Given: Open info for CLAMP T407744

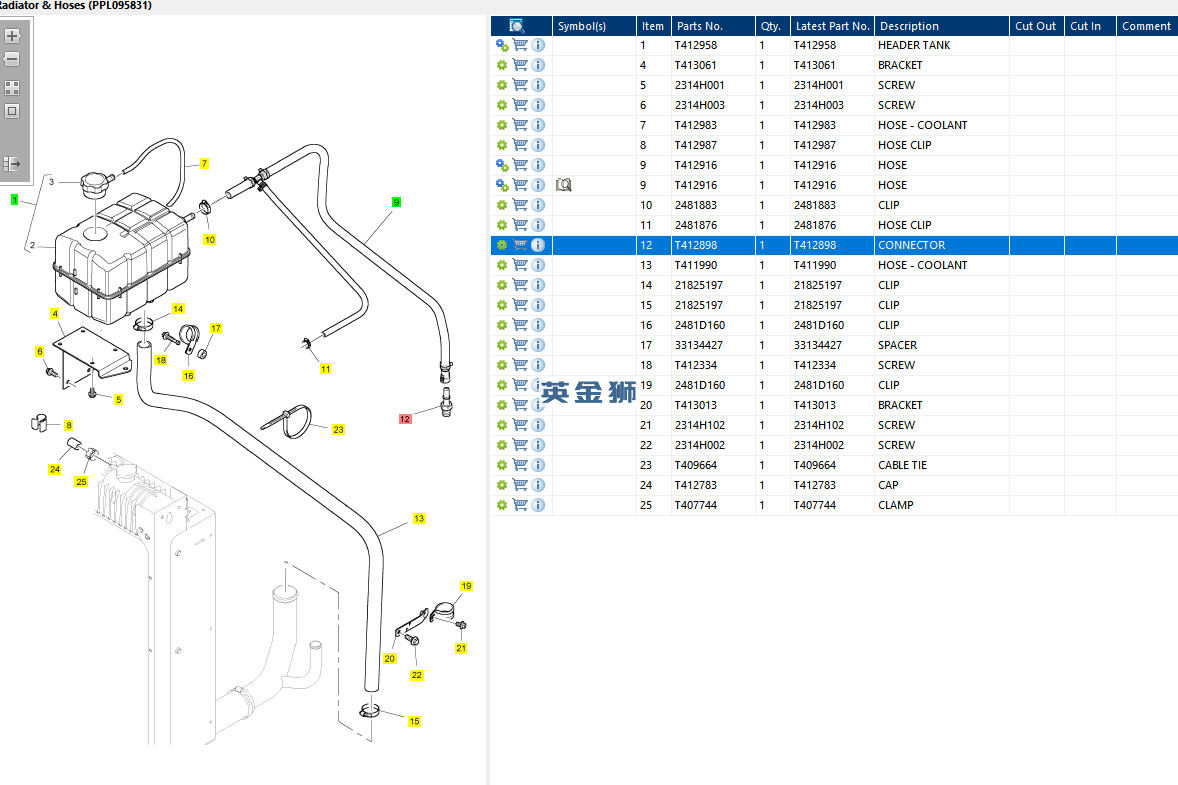Looking at the screenshot, I should coord(538,505).
